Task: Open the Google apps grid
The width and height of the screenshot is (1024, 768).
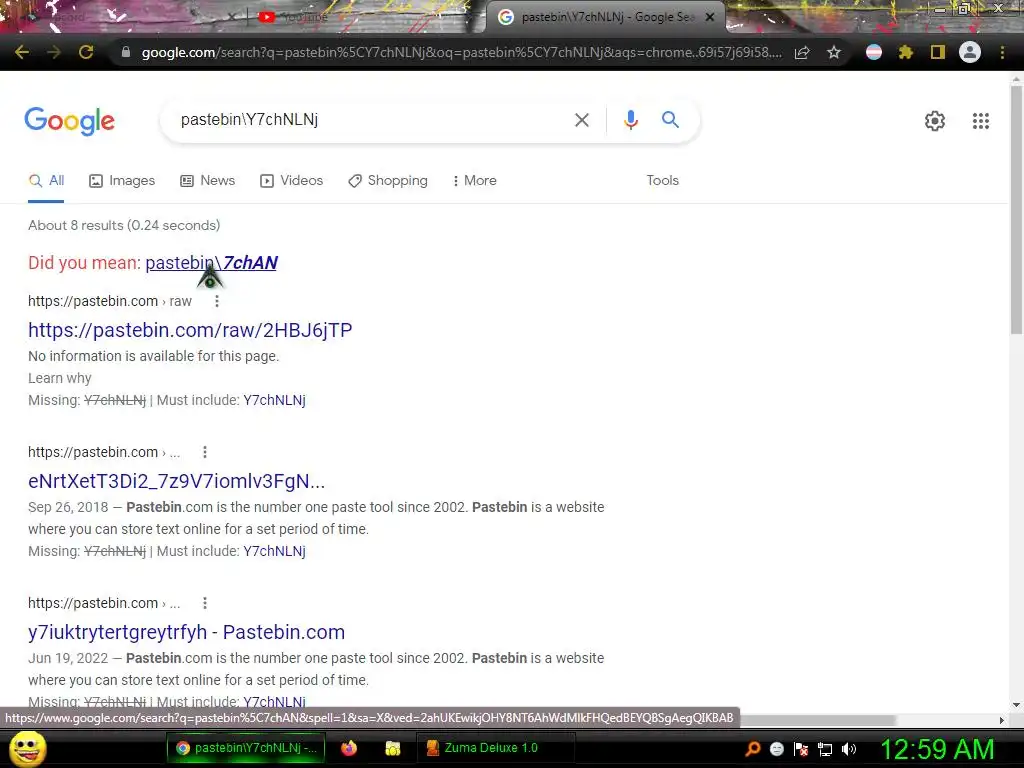Action: click(x=981, y=121)
